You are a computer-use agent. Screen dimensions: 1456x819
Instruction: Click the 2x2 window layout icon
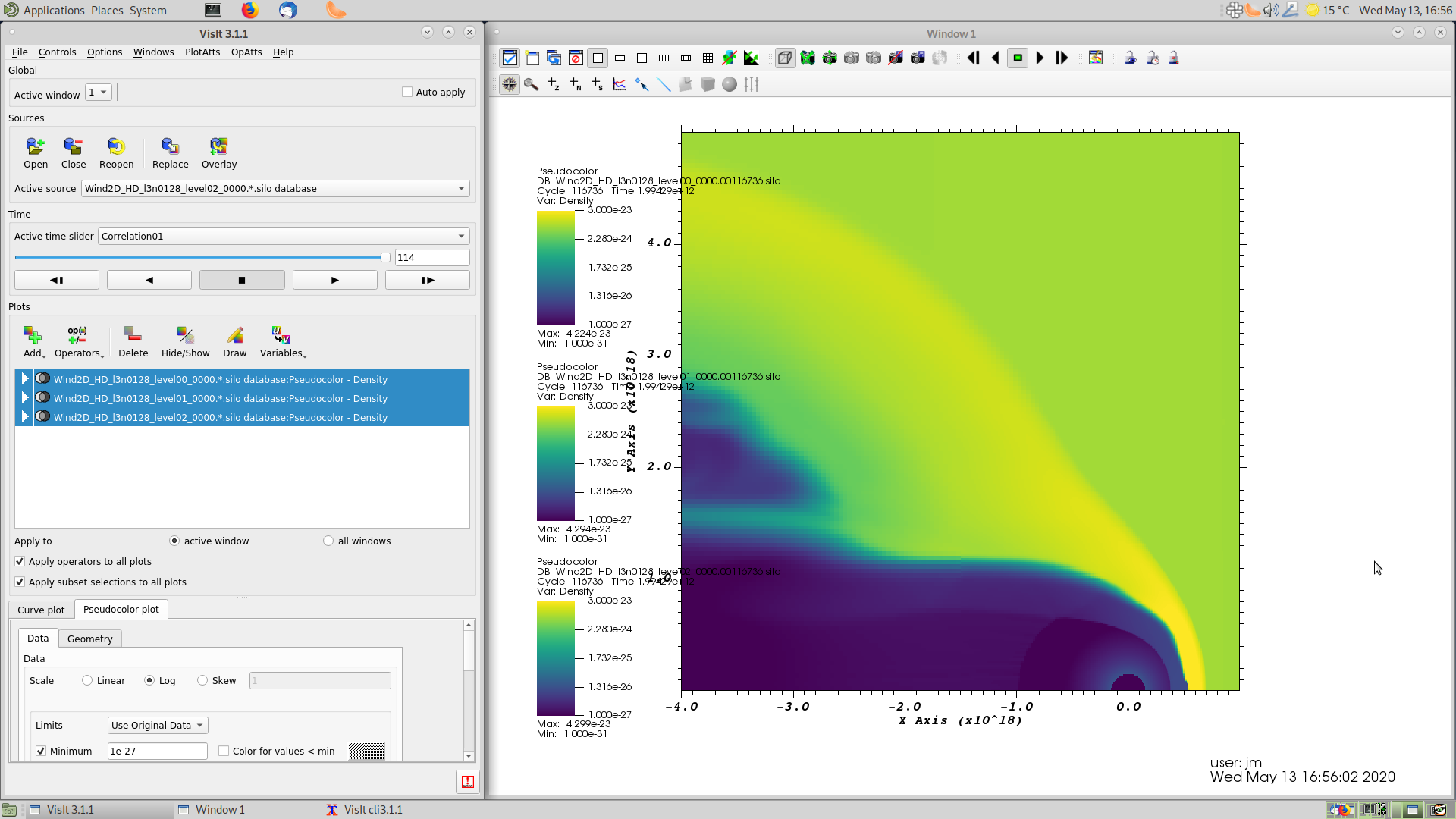pyautogui.click(x=642, y=58)
